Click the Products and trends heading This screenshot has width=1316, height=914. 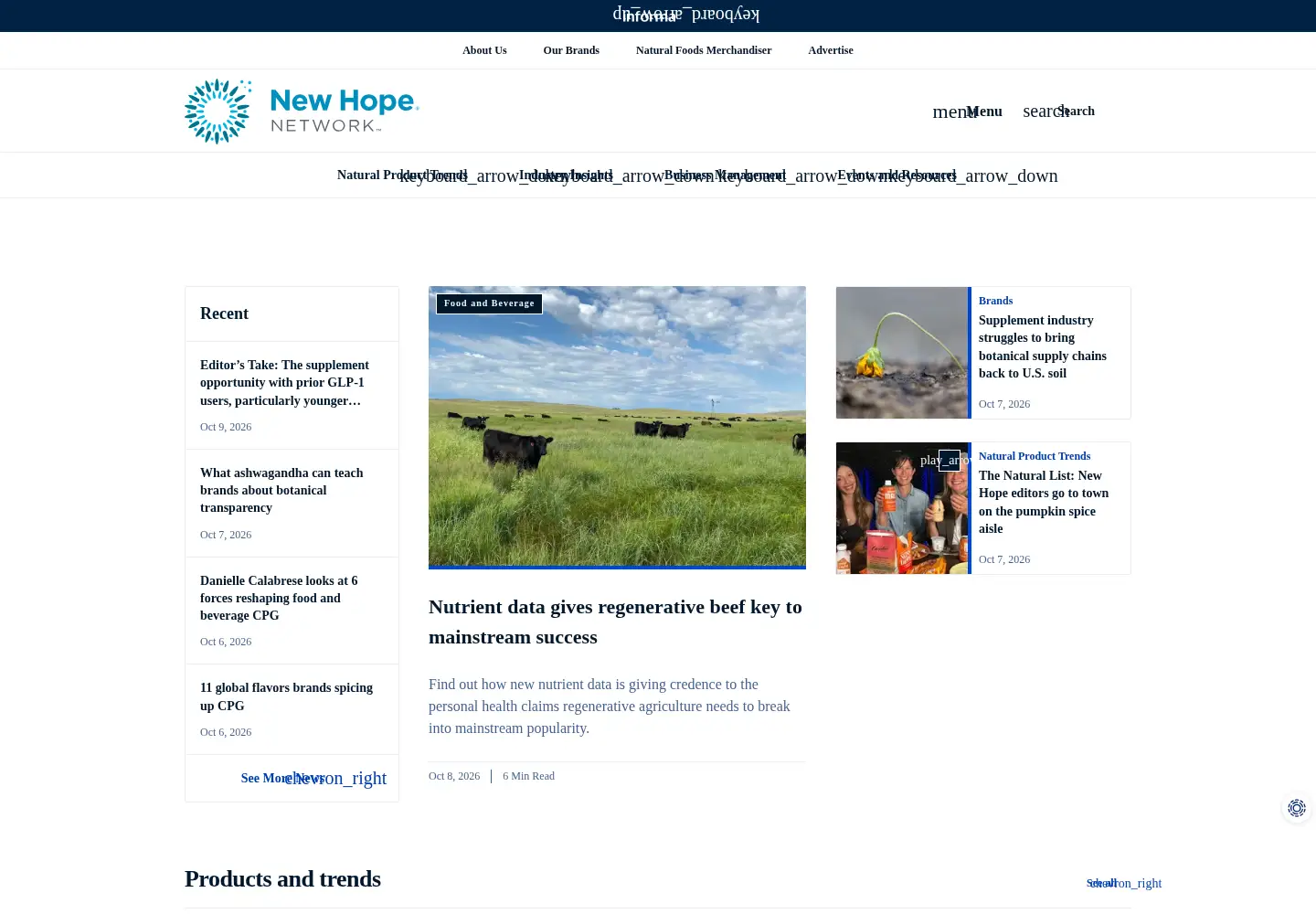[x=282, y=878]
